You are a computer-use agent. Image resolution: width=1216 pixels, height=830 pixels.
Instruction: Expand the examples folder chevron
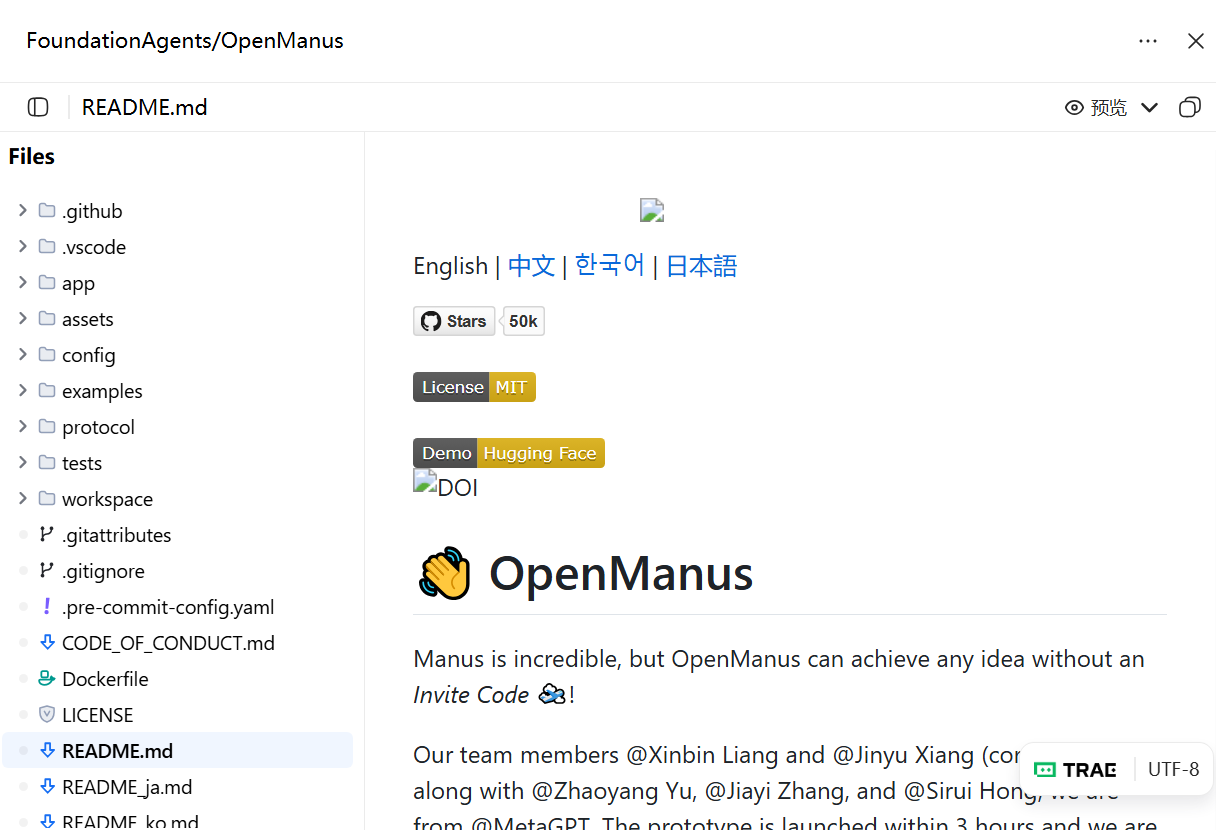[23, 391]
